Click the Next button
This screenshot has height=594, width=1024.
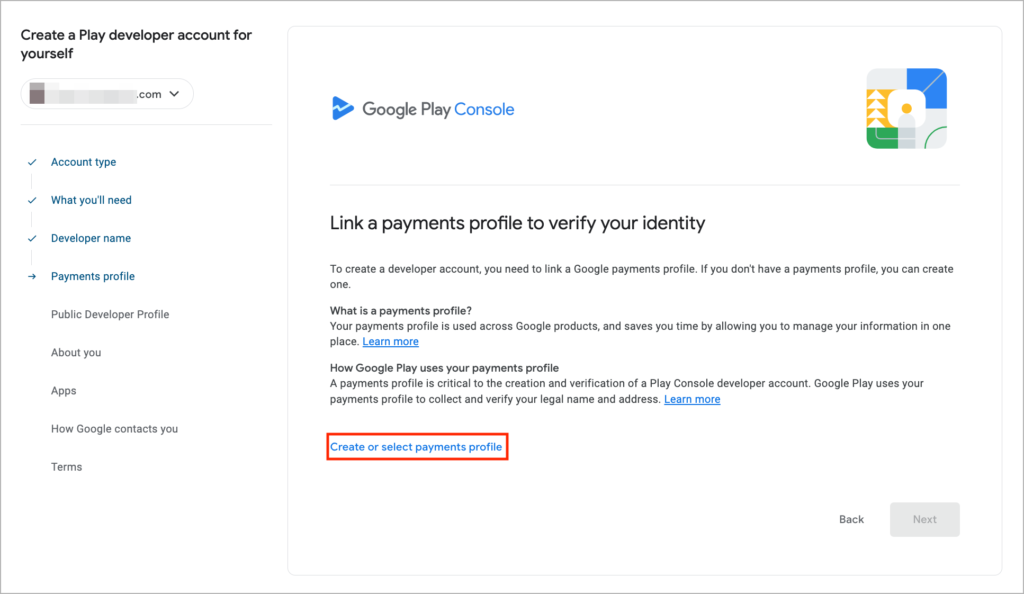(924, 519)
